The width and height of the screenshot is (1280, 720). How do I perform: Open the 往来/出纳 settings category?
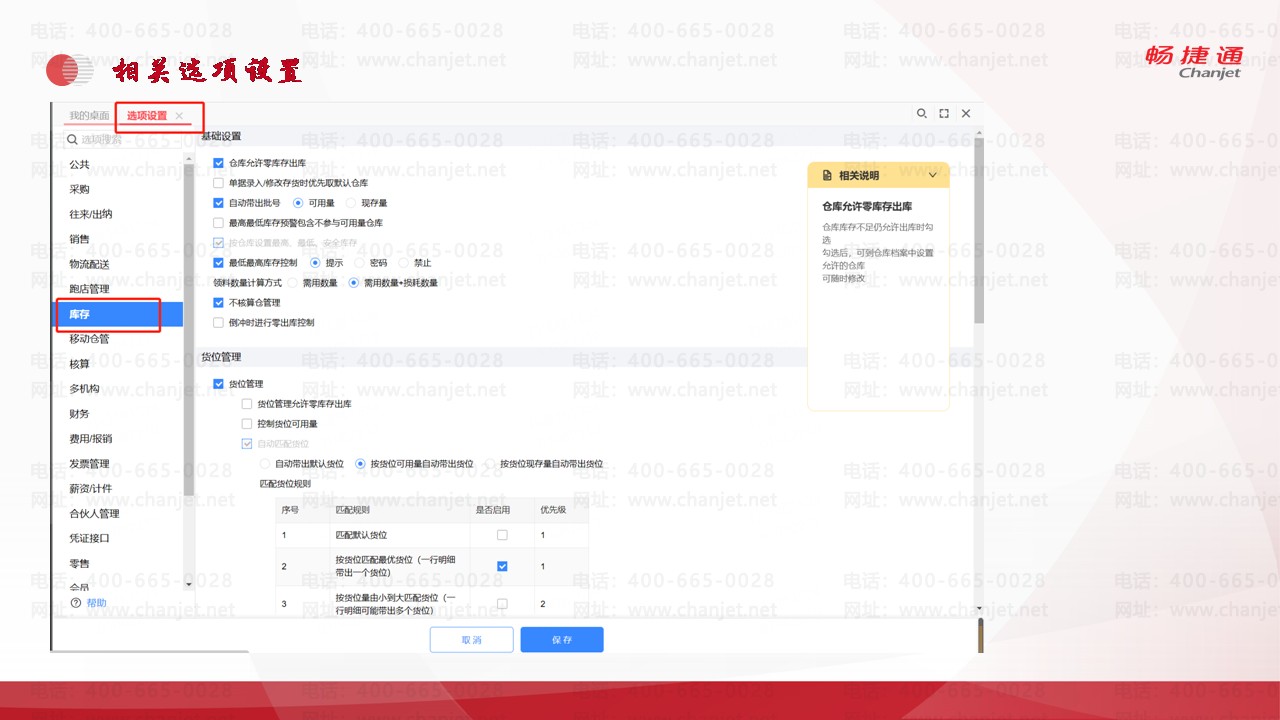pos(91,214)
